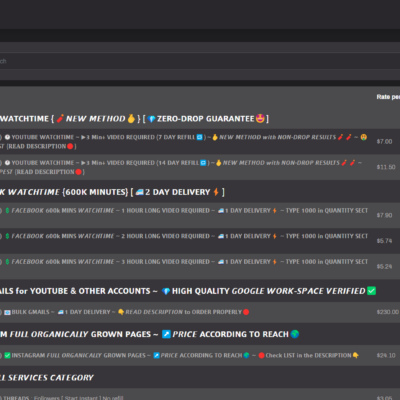
Task: Click the $24.10 rate
Action: [386, 356]
